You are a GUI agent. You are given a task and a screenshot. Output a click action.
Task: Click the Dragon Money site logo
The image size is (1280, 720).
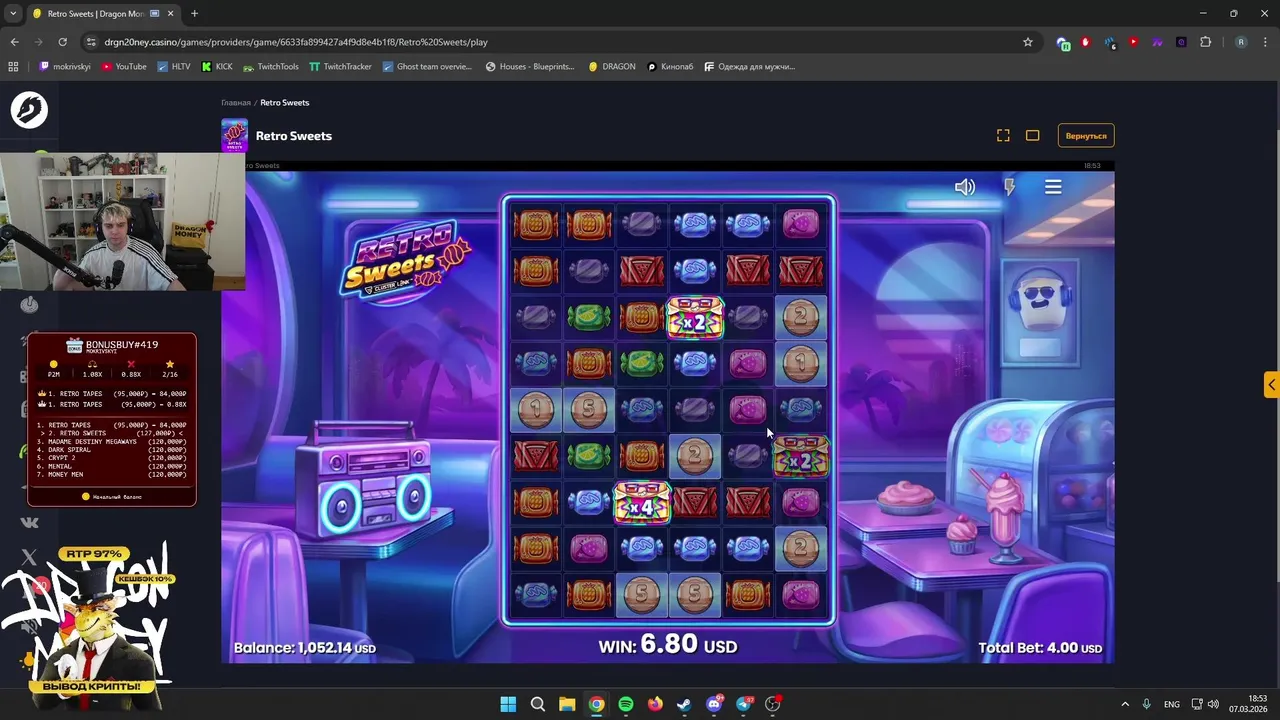click(29, 110)
